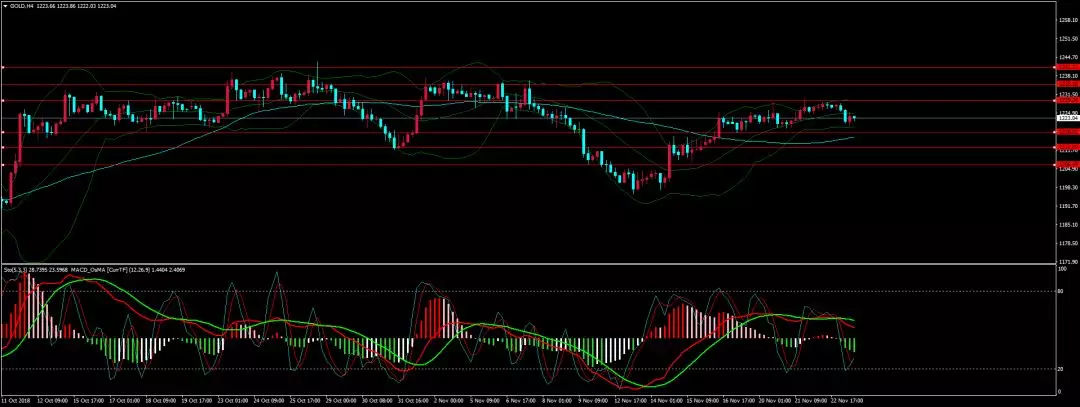Click the MACD_OsMA indicator label
The width and height of the screenshot is (1080, 407).
pyautogui.click(x=94, y=270)
